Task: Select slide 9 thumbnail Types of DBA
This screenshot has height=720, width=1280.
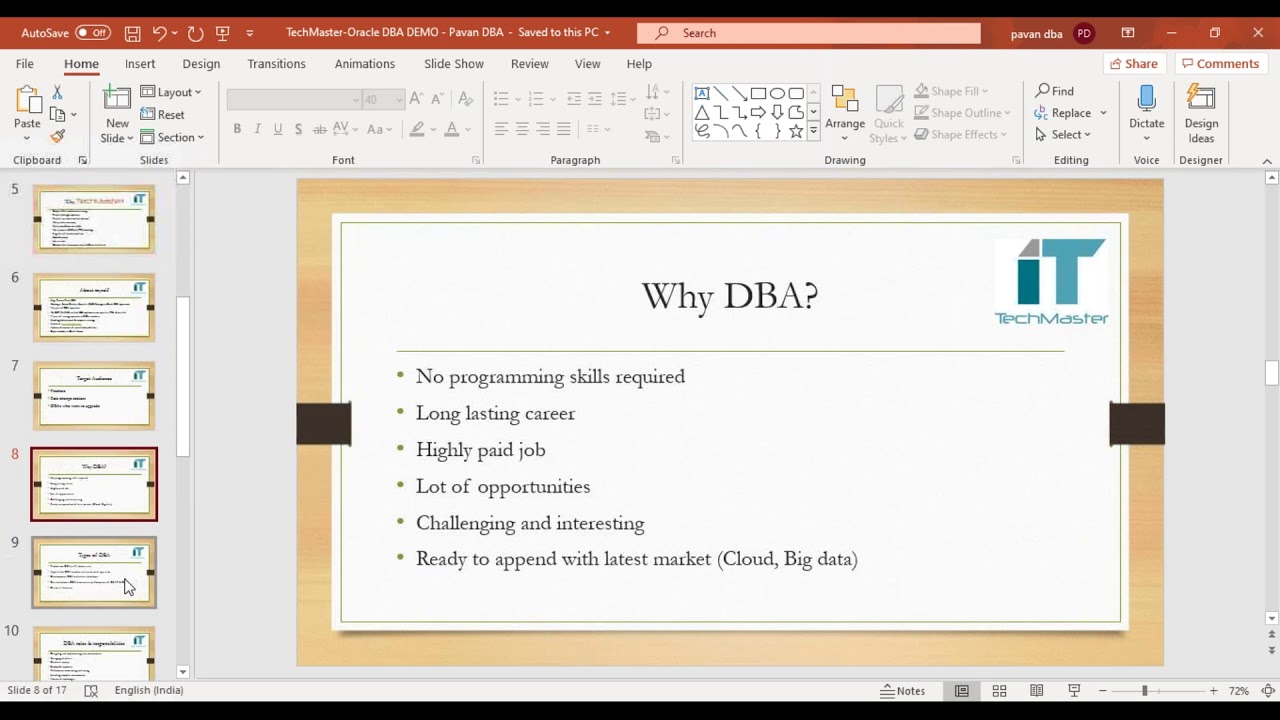Action: click(94, 573)
